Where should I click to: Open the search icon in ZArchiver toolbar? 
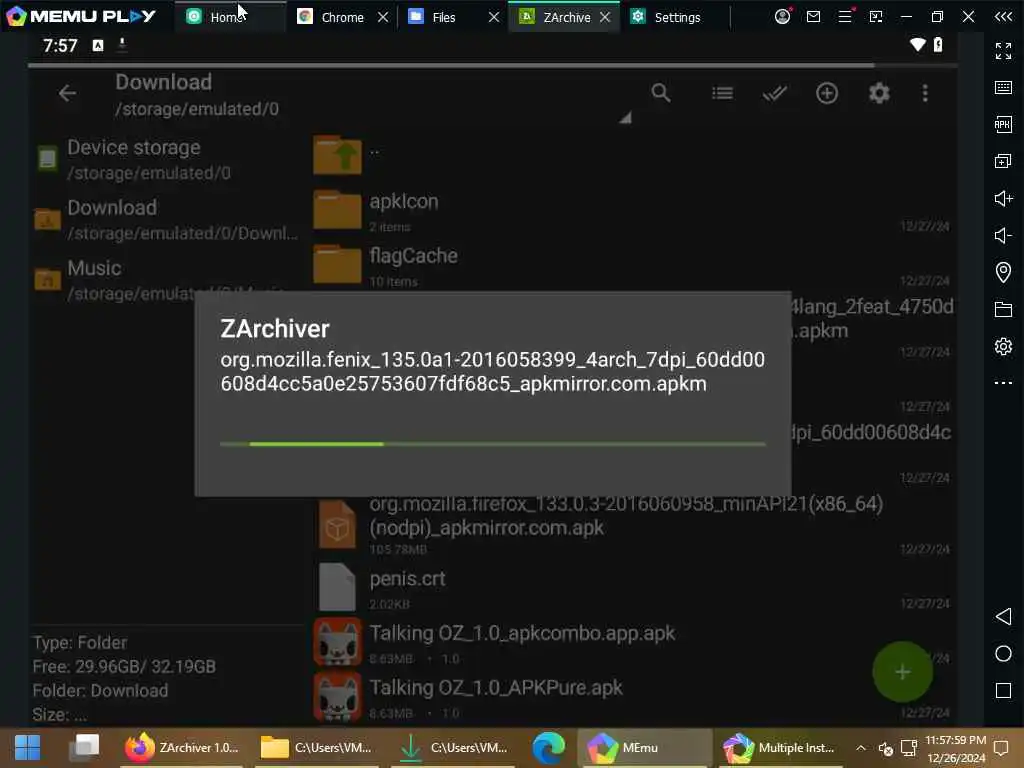(661, 93)
